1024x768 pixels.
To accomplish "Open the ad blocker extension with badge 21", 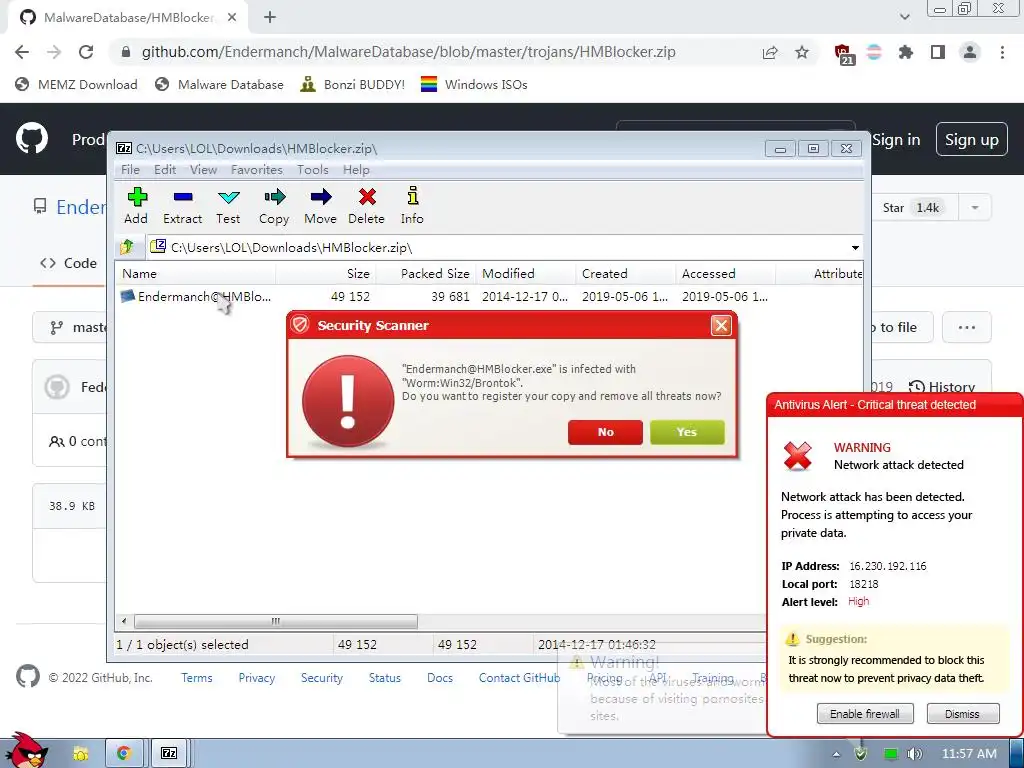I will 843,54.
